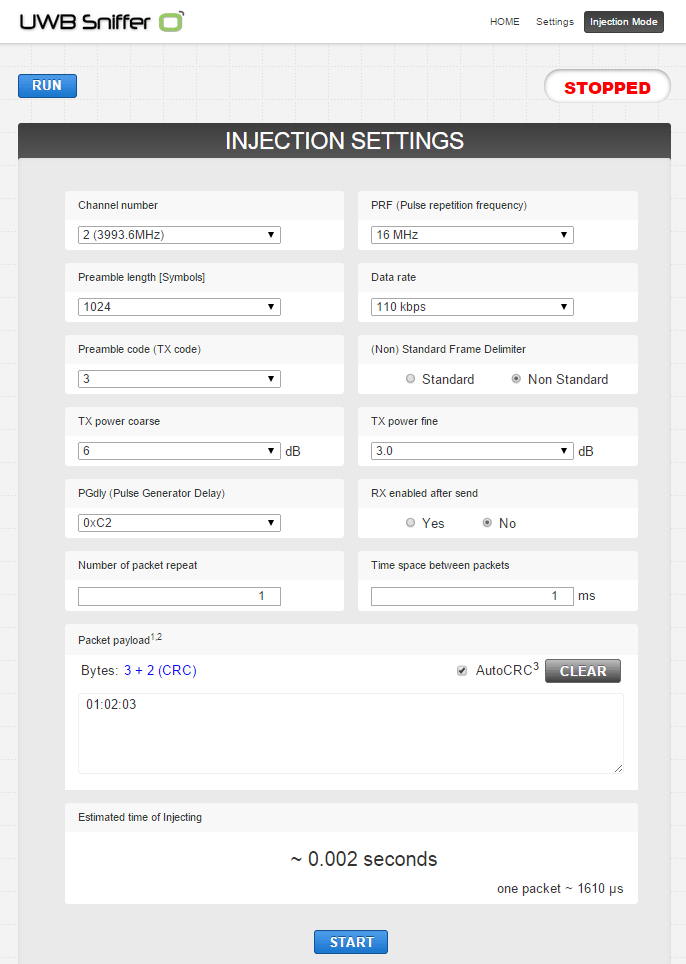
Task: Open the TX power fine dropdown
Action: point(471,450)
